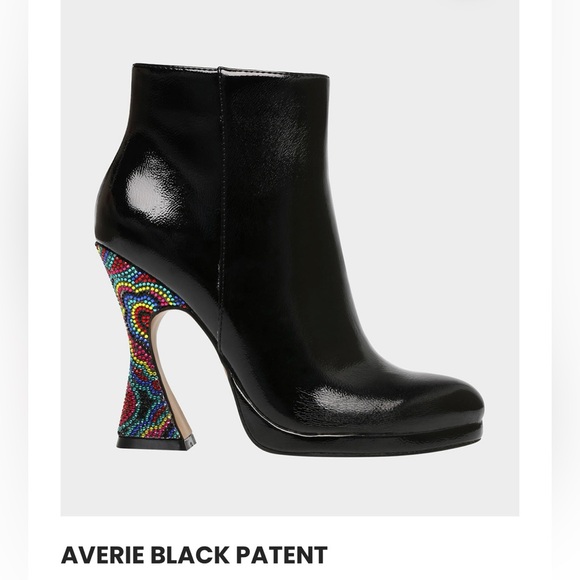Viewport: 580px width, 580px height.
Task: Open the AVERIE BLACK PATENT product title
Action: pos(194,555)
